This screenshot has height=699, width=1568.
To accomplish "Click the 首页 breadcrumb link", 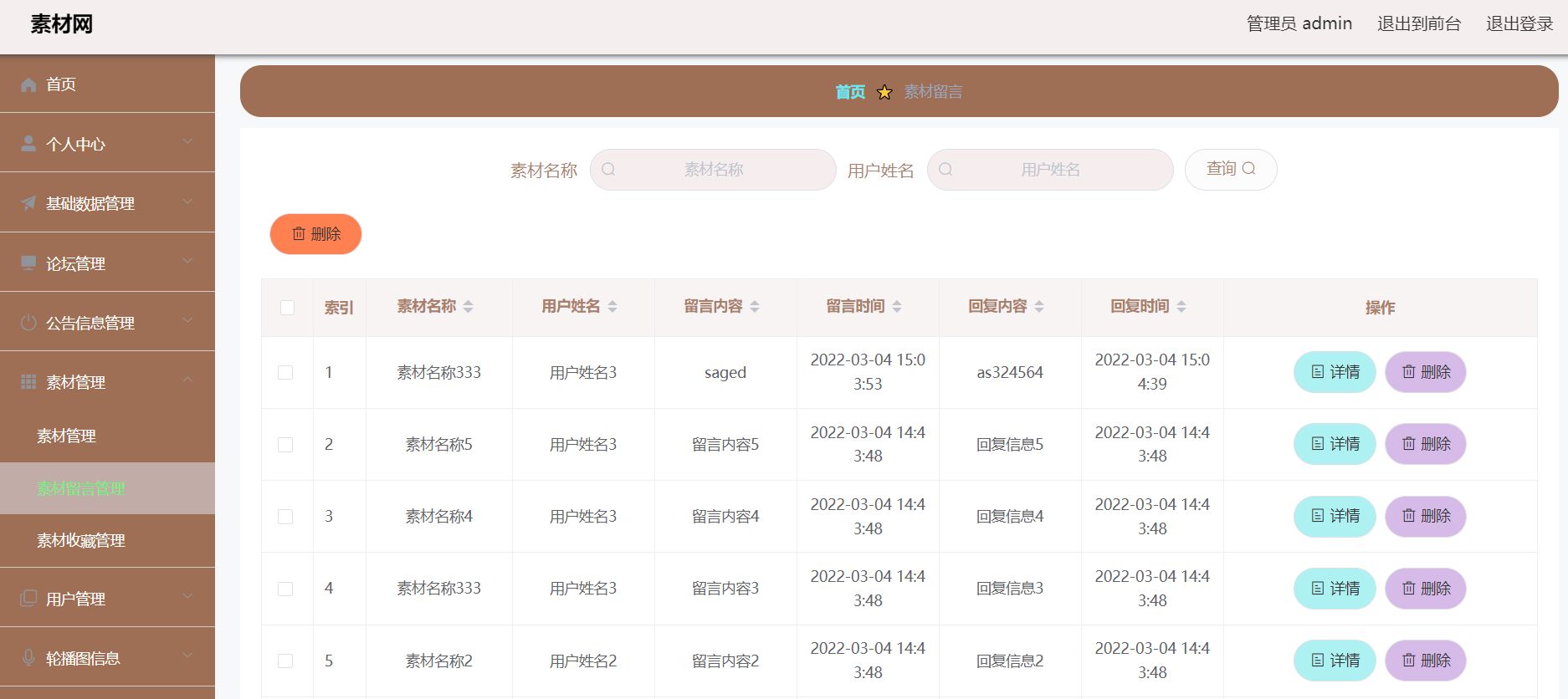I will pyautogui.click(x=850, y=92).
